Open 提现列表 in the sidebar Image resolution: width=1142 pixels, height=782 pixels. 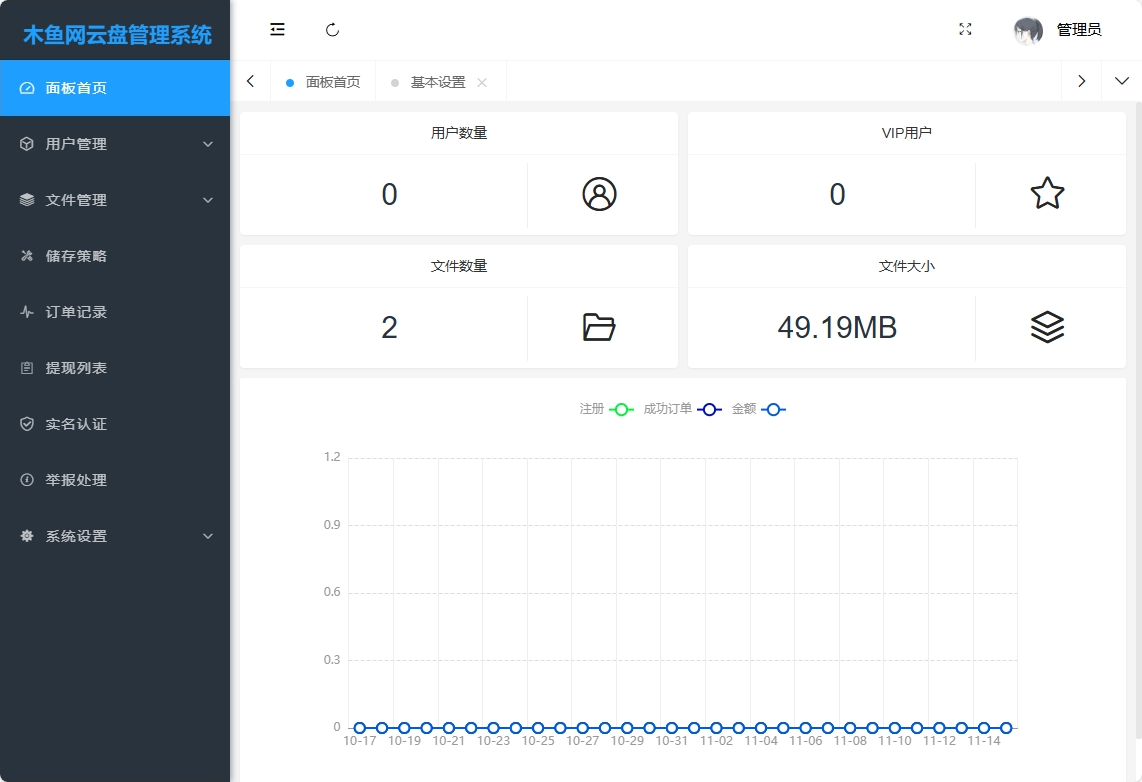pos(115,368)
